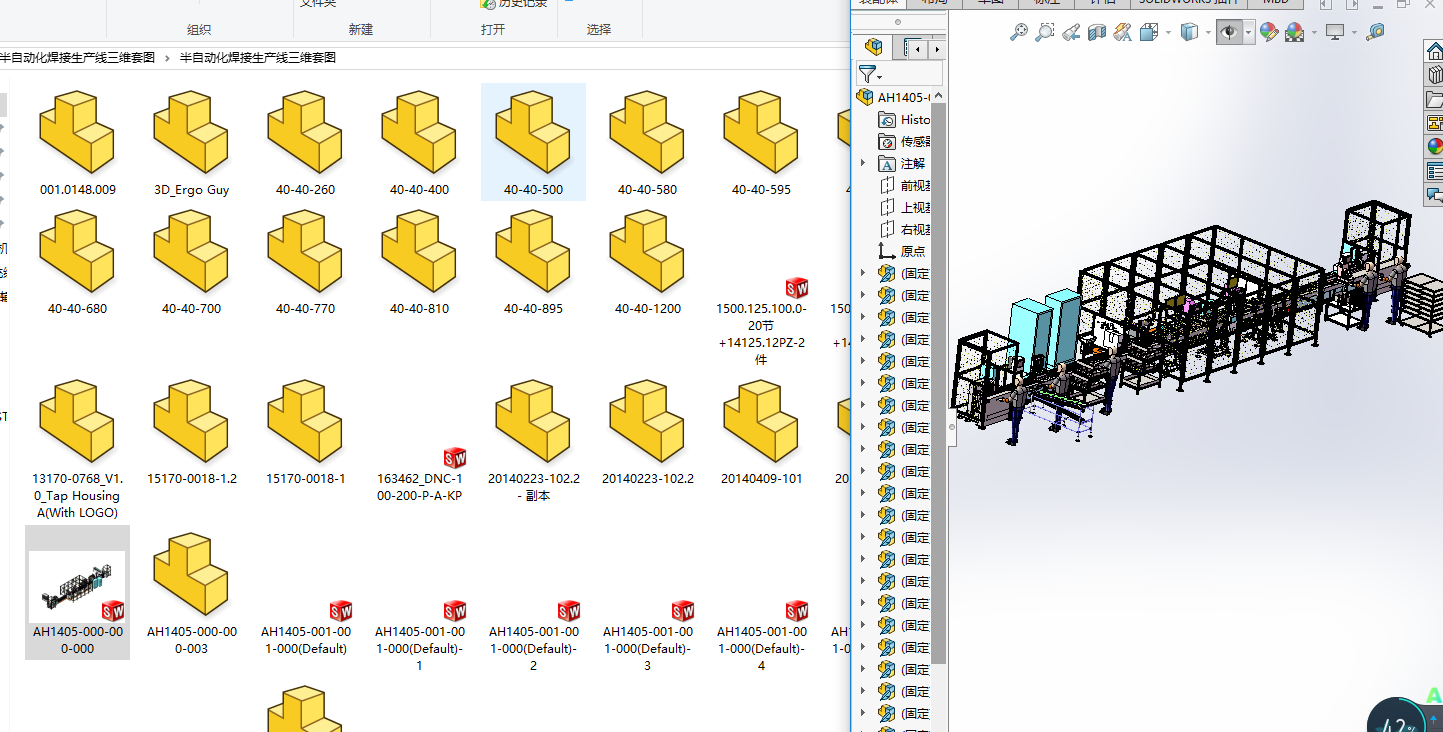Open the FeatureManager filter funnel dropdown

pos(871,74)
